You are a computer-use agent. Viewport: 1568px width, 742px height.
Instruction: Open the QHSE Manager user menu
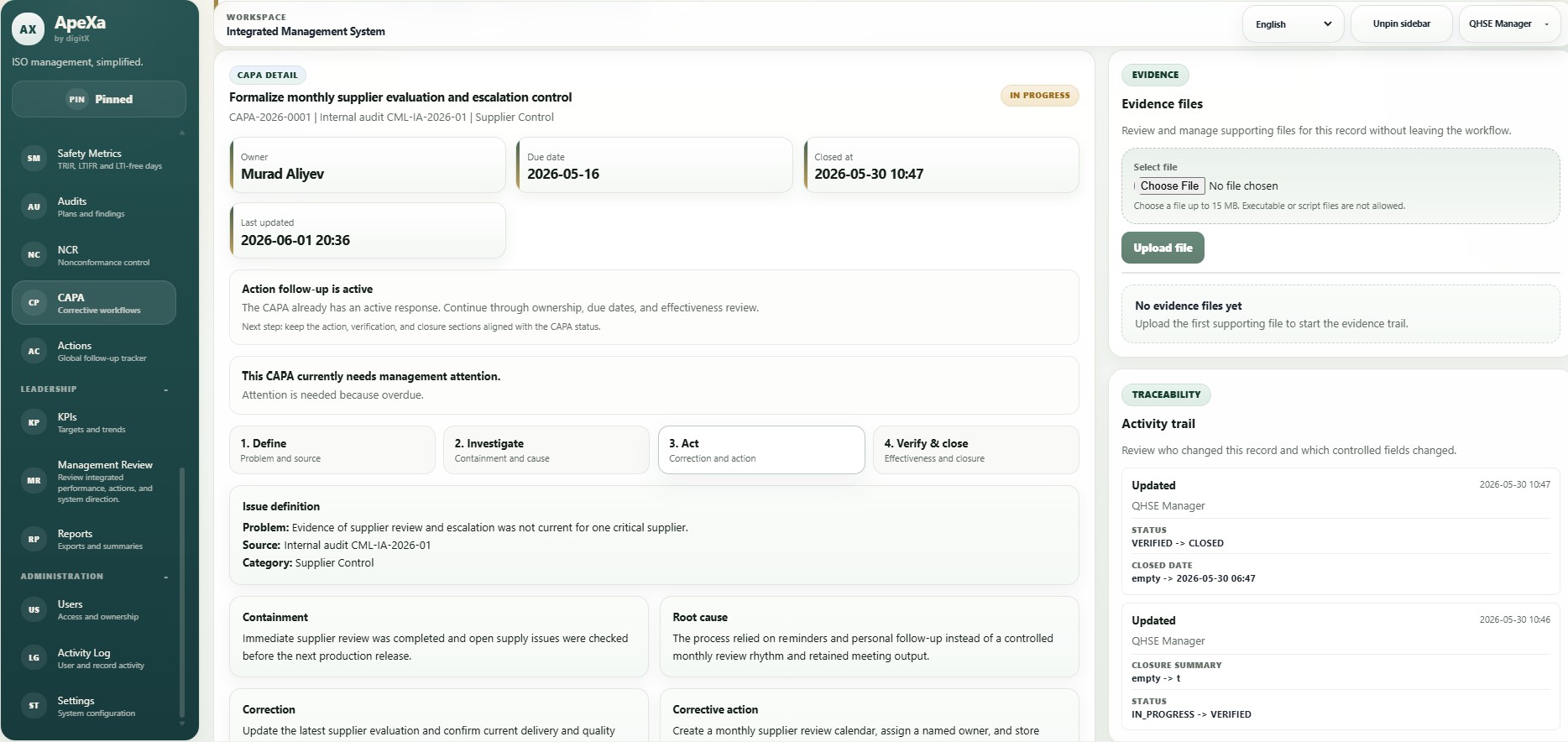tap(1509, 24)
